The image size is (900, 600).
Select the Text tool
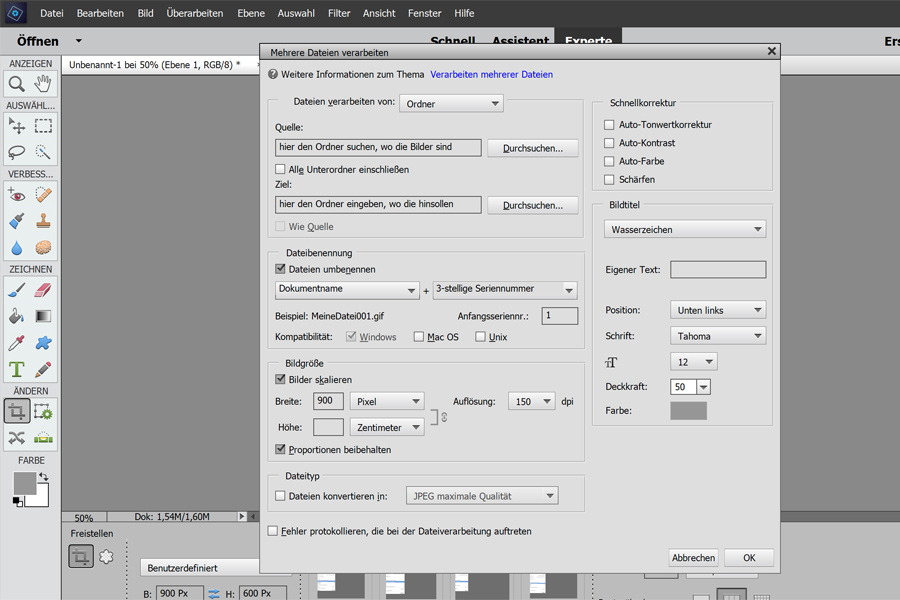coord(17,370)
